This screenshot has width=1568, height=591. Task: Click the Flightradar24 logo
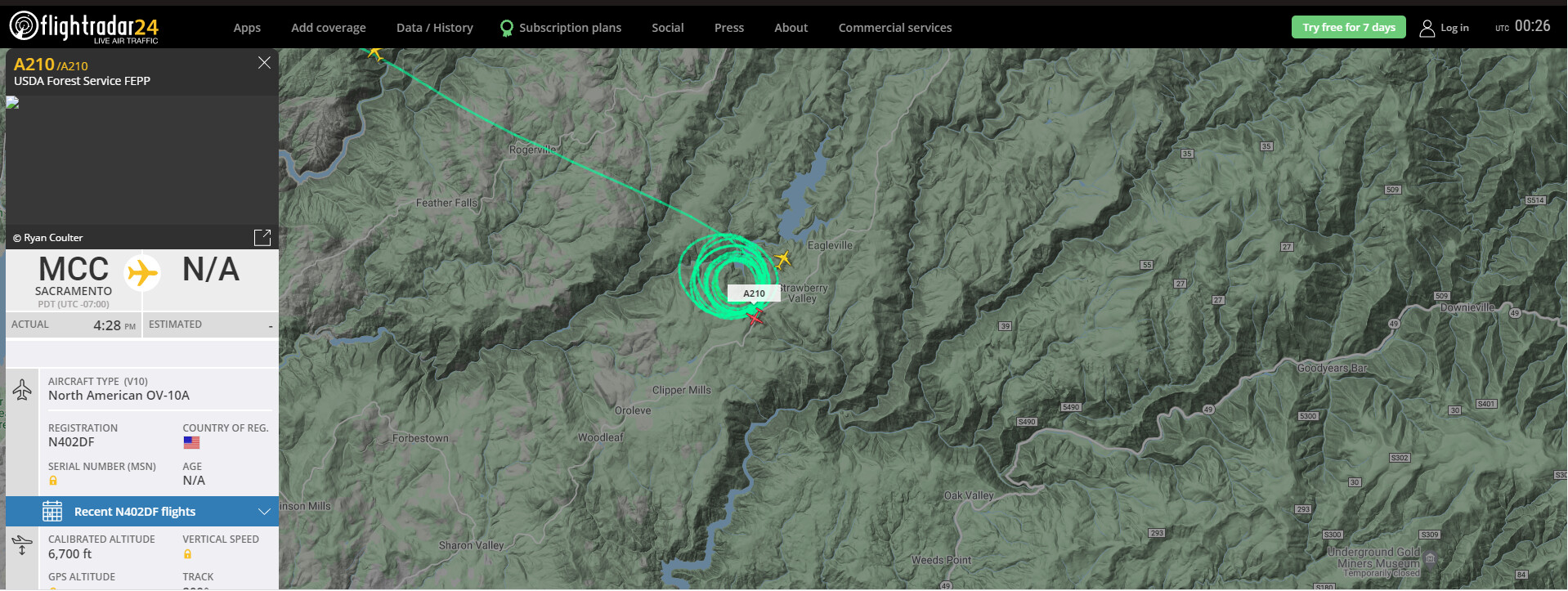(83, 27)
